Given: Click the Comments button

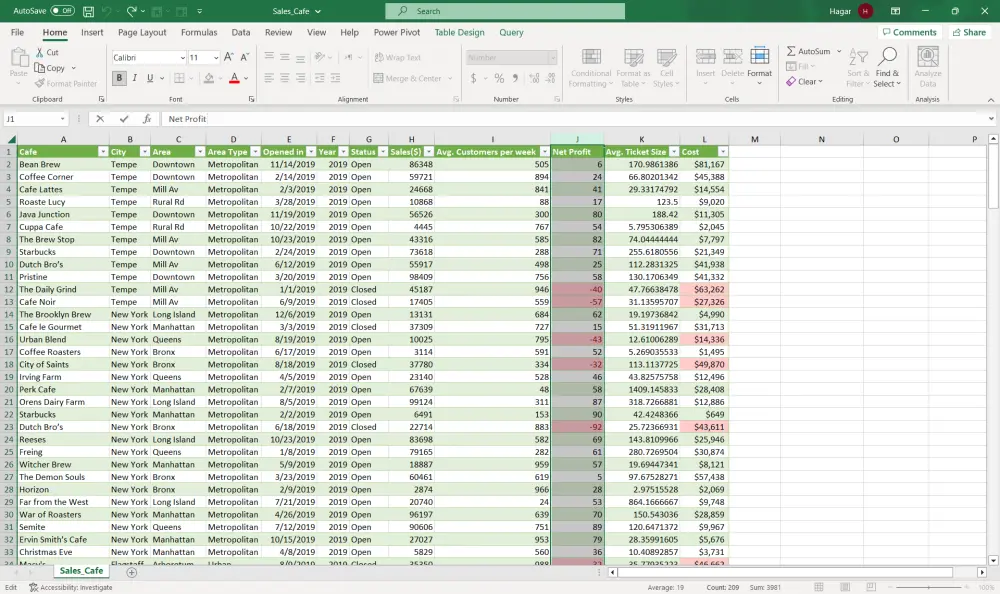Looking at the screenshot, I should [x=909, y=33].
